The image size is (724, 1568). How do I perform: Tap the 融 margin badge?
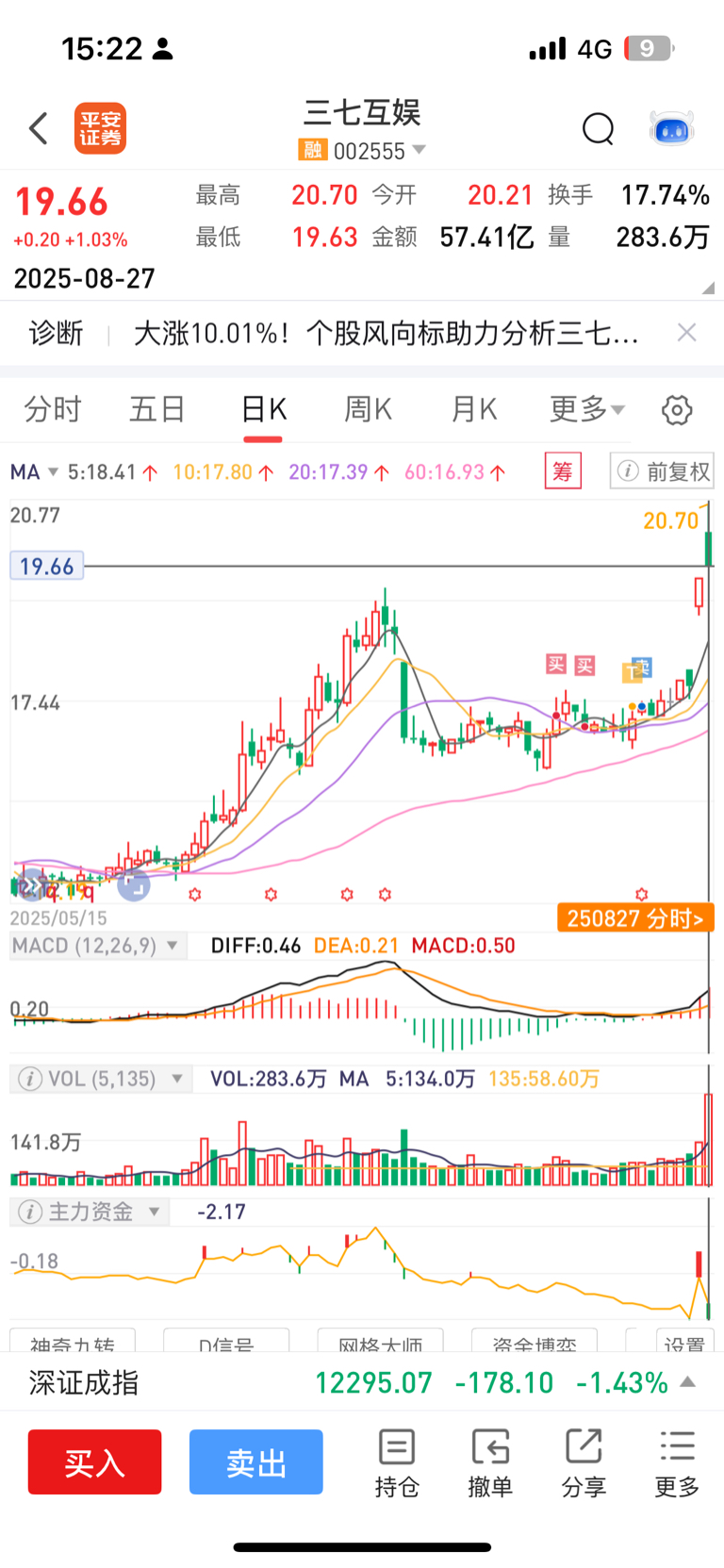point(312,150)
